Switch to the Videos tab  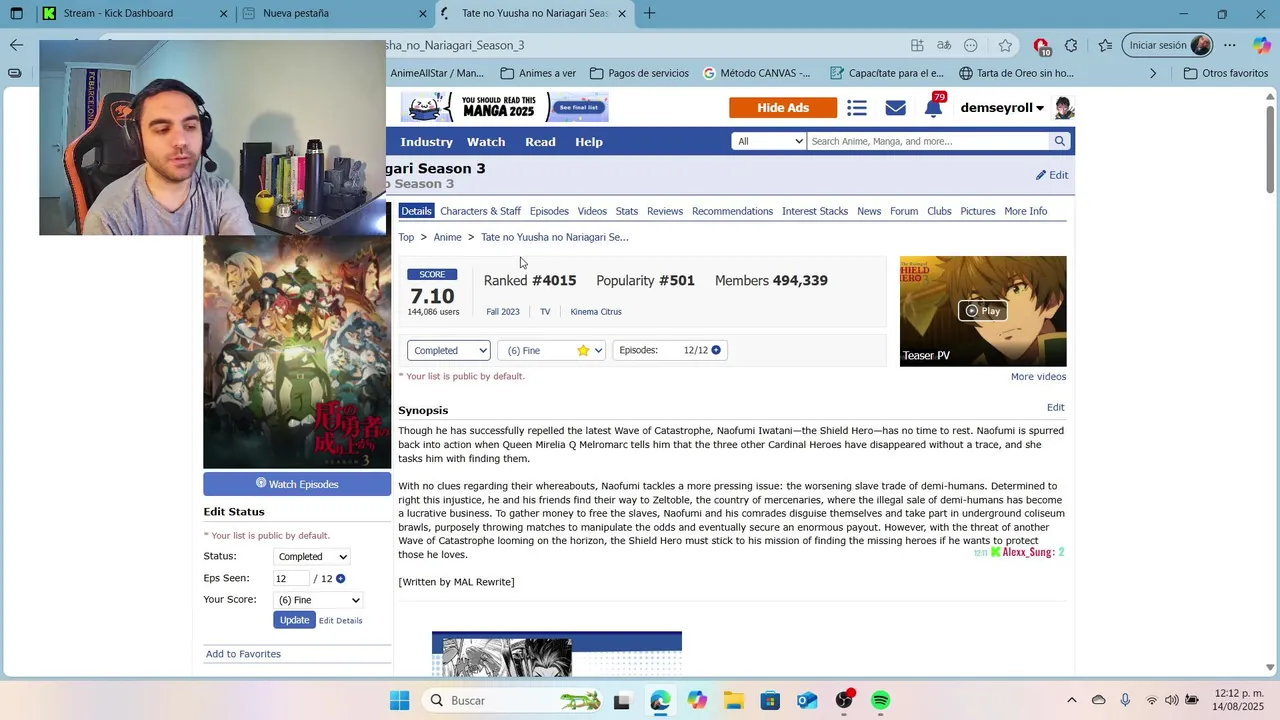click(x=592, y=211)
